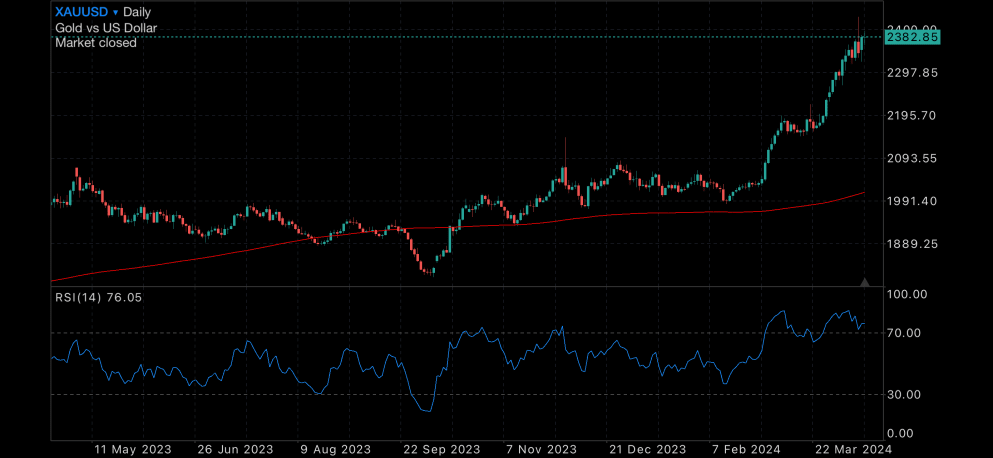Screen dimensions: 993x458
Task: Select the 22 Sep 2023 date label
Action: (x=441, y=449)
